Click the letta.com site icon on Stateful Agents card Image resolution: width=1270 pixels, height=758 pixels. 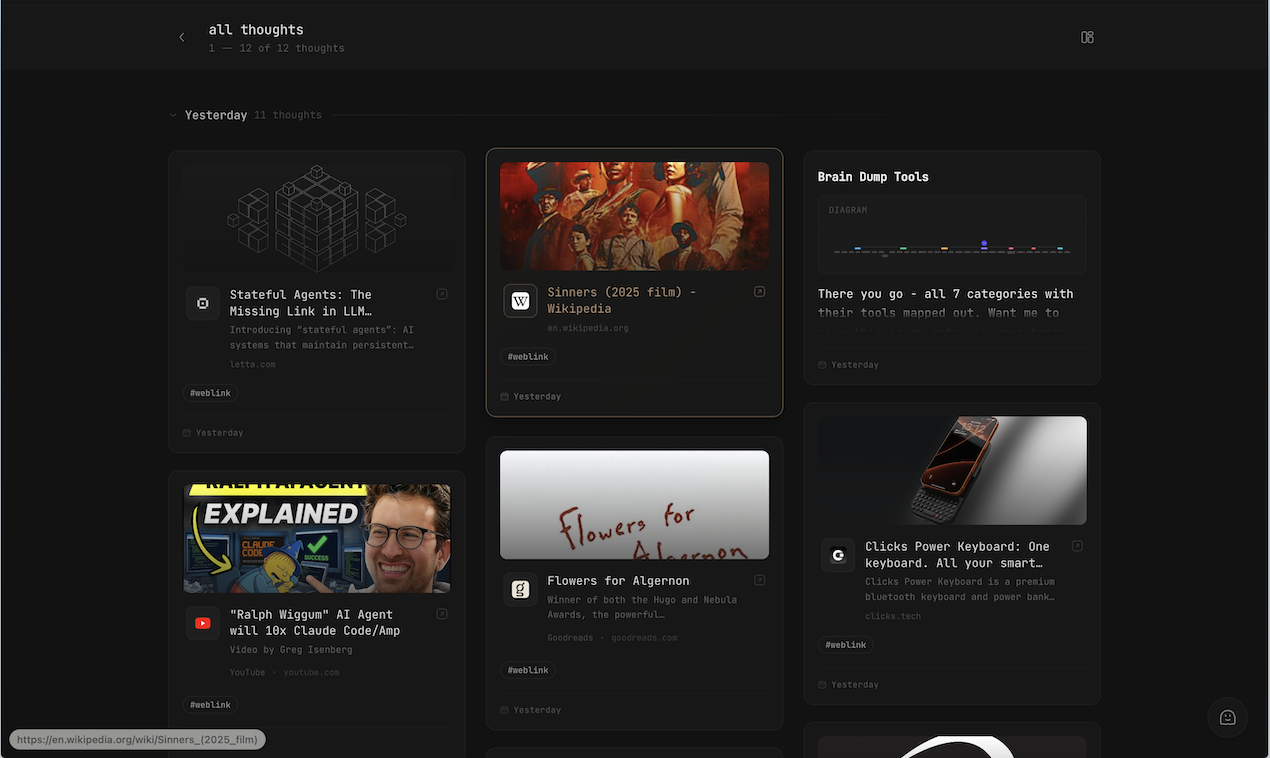[203, 302]
